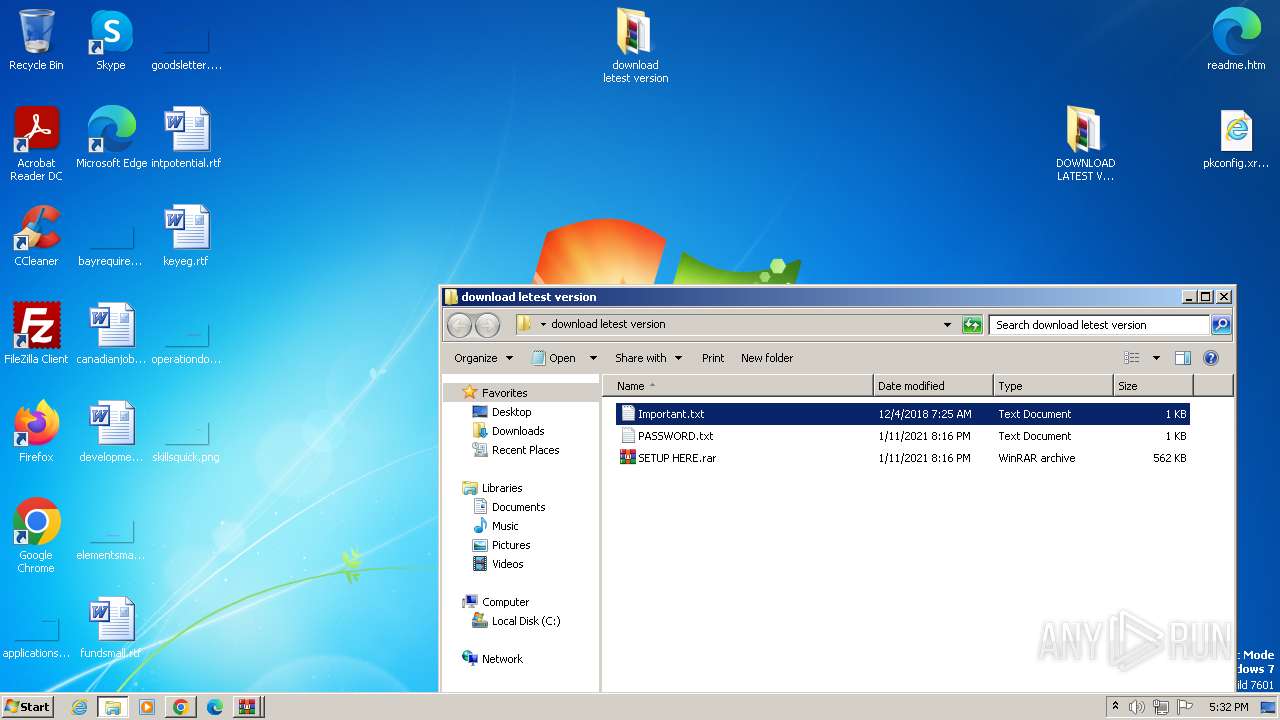Select download letest version desktop folder
Image resolution: width=1280 pixels, height=720 pixels.
tap(635, 46)
